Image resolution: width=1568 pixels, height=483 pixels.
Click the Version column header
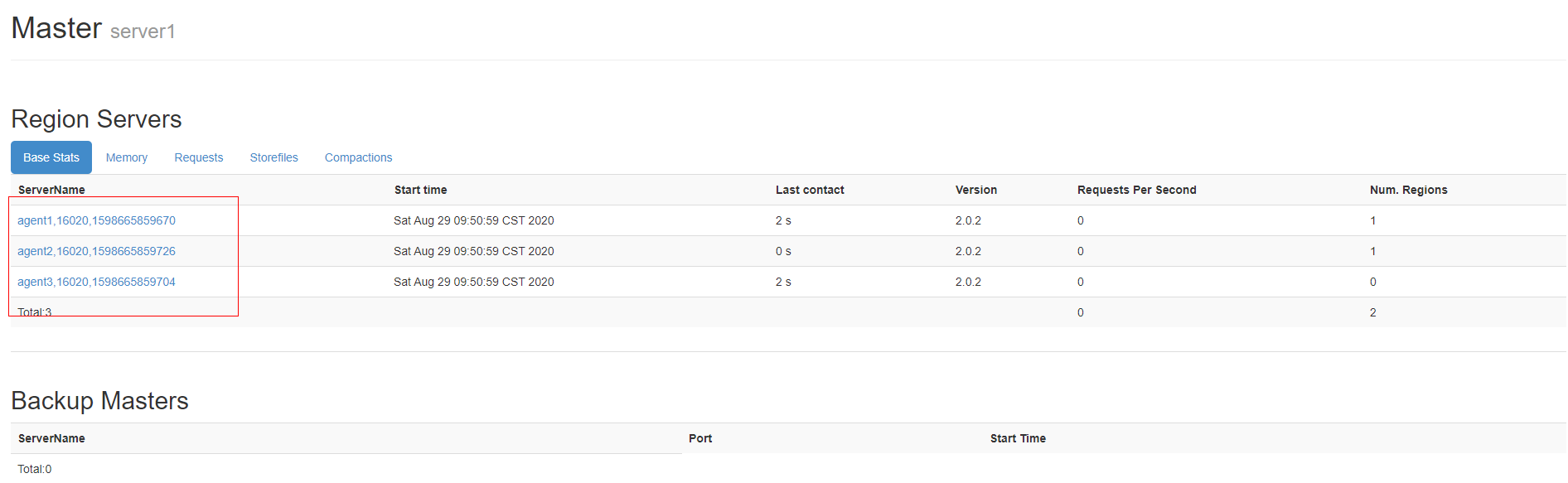976,190
